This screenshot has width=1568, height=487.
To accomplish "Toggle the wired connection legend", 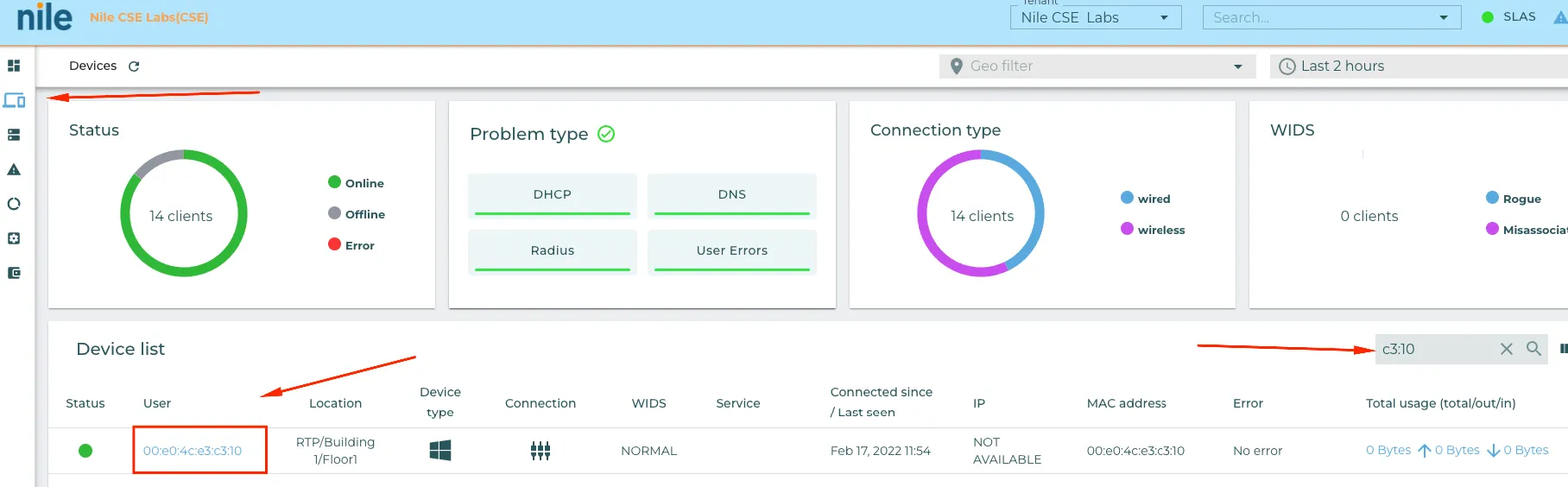I will tap(1146, 199).
